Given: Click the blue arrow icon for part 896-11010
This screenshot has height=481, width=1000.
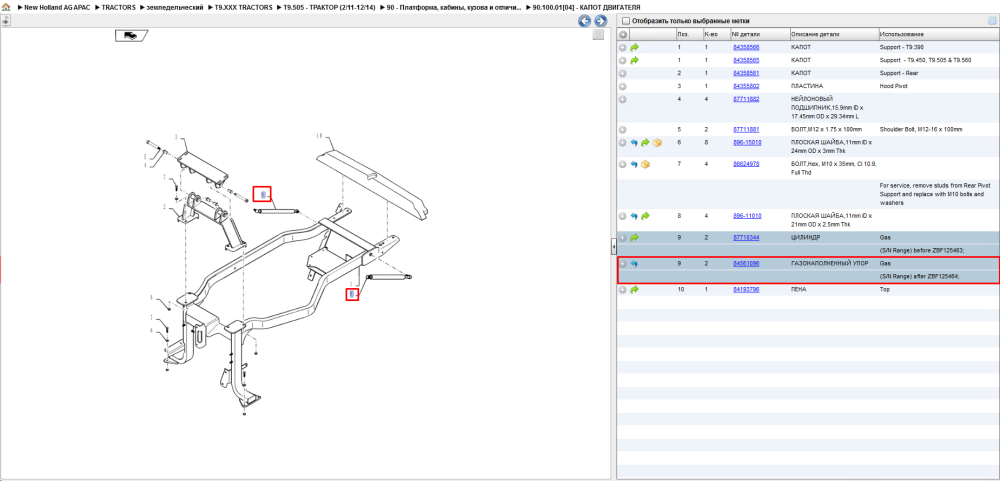Looking at the screenshot, I should coord(635,216).
